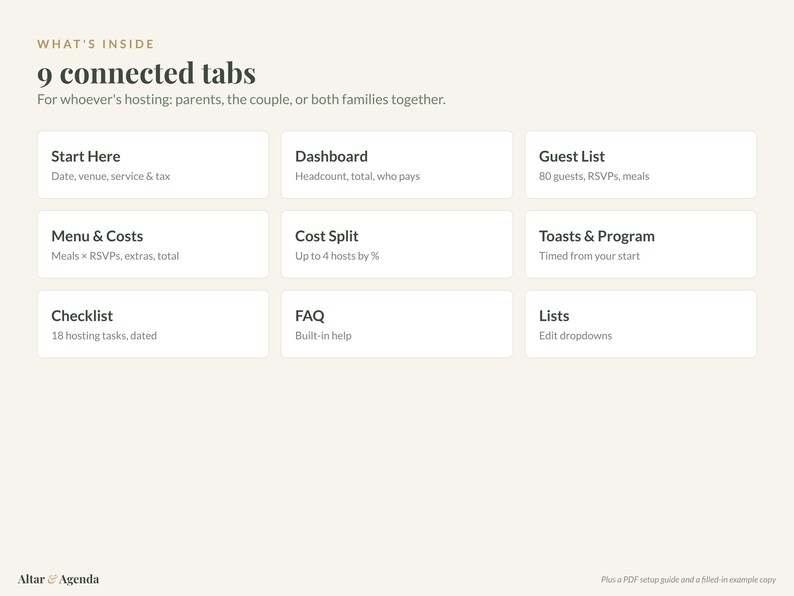
Task: Open the Lists card
Action: coord(641,324)
